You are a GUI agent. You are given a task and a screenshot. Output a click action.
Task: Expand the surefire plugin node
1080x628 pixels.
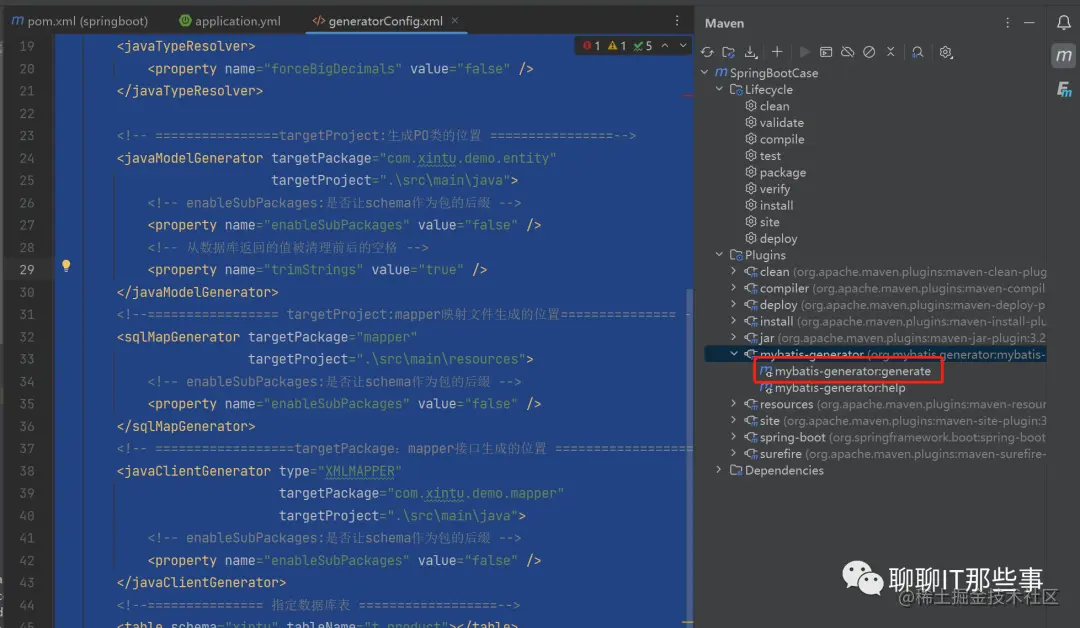tap(734, 453)
